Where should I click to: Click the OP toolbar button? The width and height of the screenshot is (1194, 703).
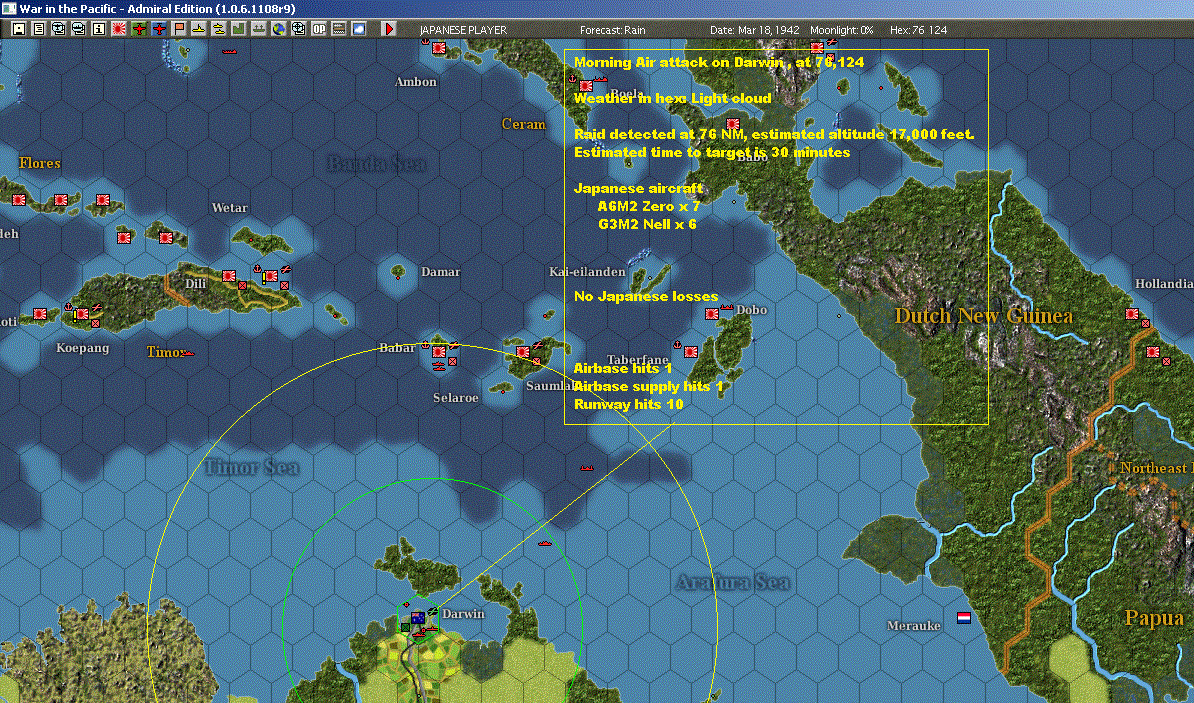pyautogui.click(x=318, y=29)
